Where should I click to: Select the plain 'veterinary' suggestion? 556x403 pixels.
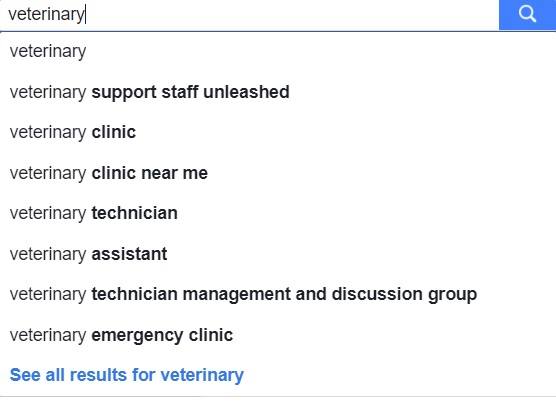[278, 51]
